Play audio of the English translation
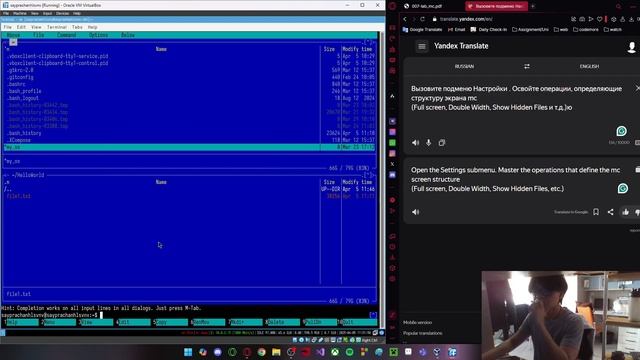The width and height of the screenshot is (640, 360). tap(416, 212)
